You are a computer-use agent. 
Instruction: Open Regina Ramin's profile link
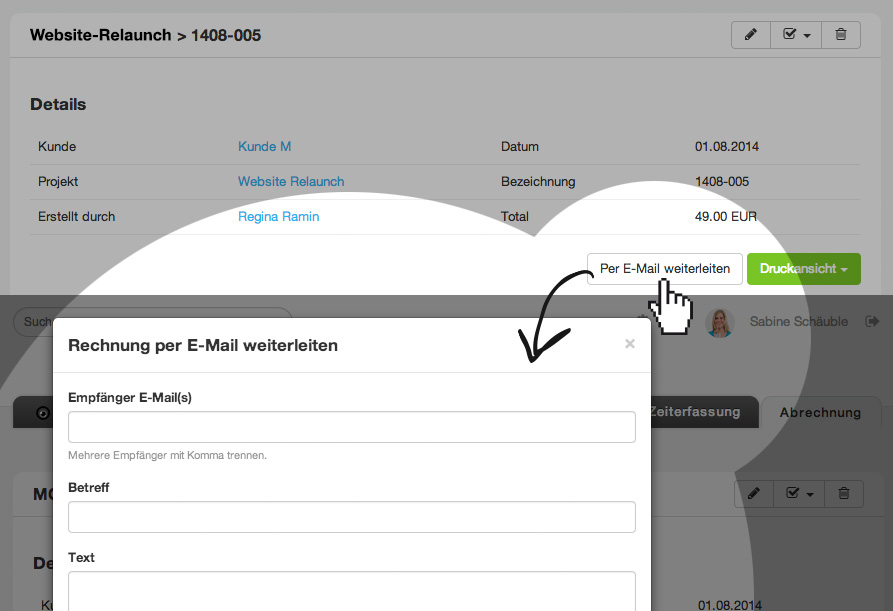pyautogui.click(x=278, y=216)
